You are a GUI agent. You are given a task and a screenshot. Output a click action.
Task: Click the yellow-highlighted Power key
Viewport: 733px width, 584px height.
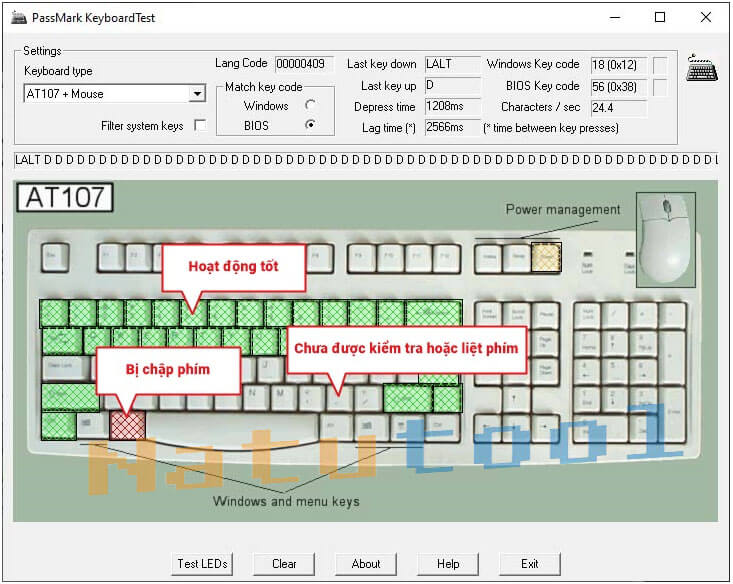tap(546, 257)
